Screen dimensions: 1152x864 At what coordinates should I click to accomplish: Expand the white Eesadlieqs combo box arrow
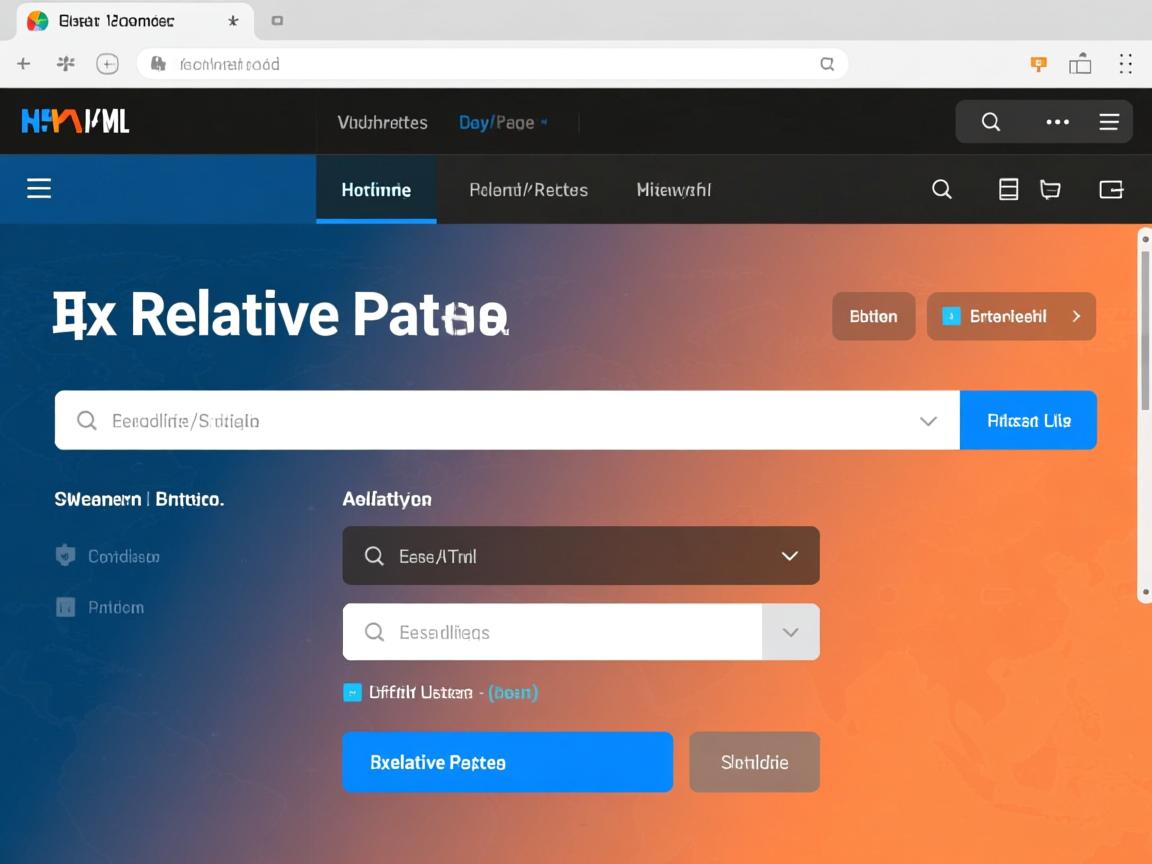(790, 632)
